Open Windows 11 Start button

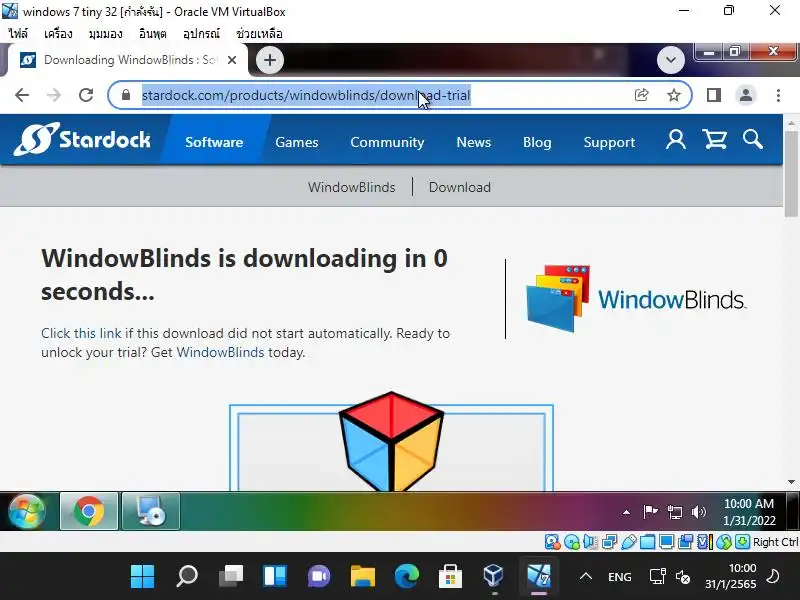[142, 577]
